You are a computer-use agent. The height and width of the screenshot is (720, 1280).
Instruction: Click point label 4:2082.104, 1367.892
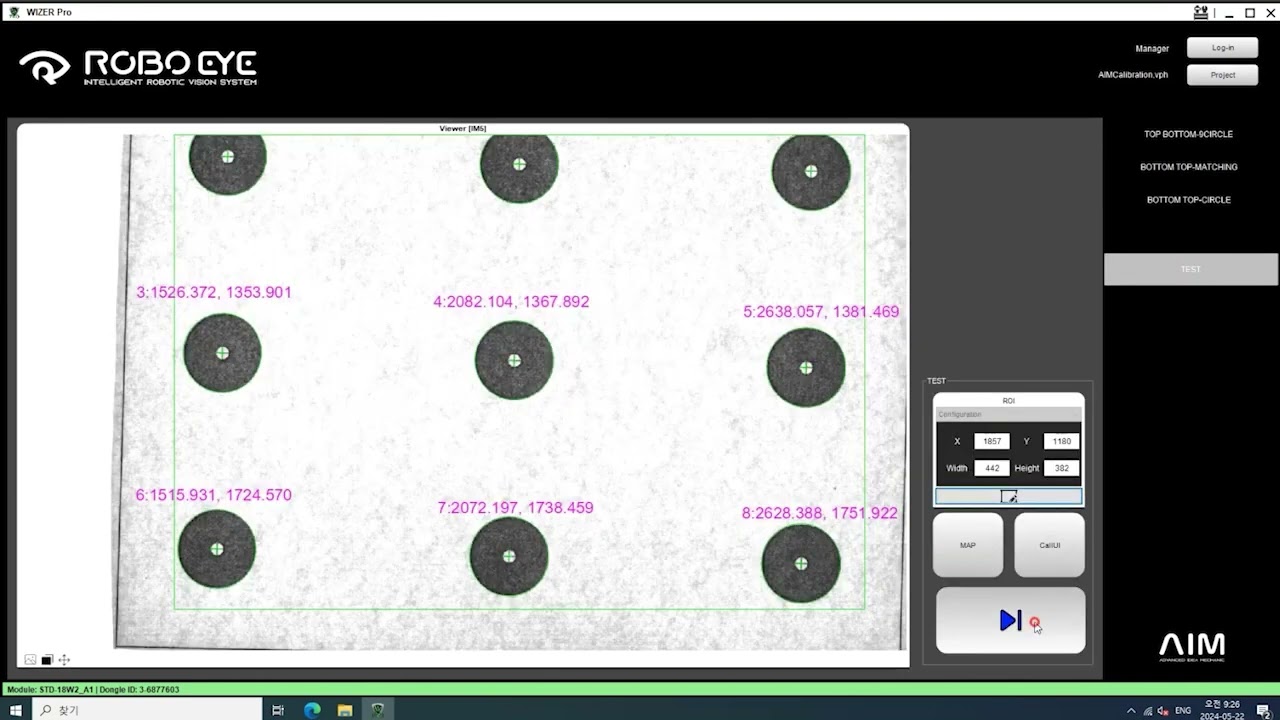[x=511, y=302]
